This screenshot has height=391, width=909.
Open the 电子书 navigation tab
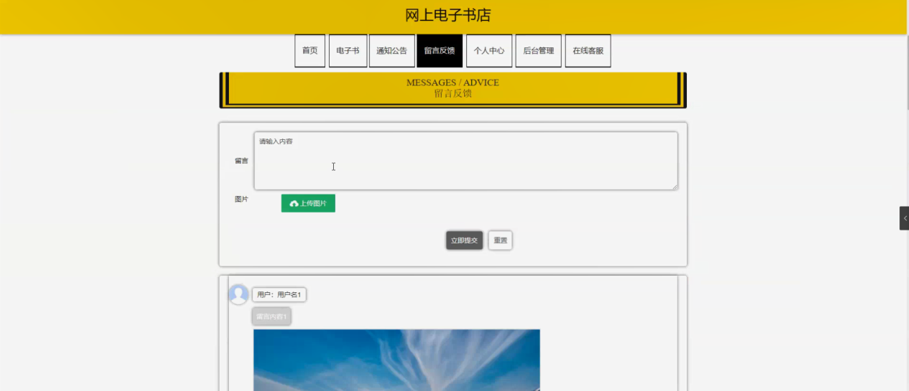point(347,50)
